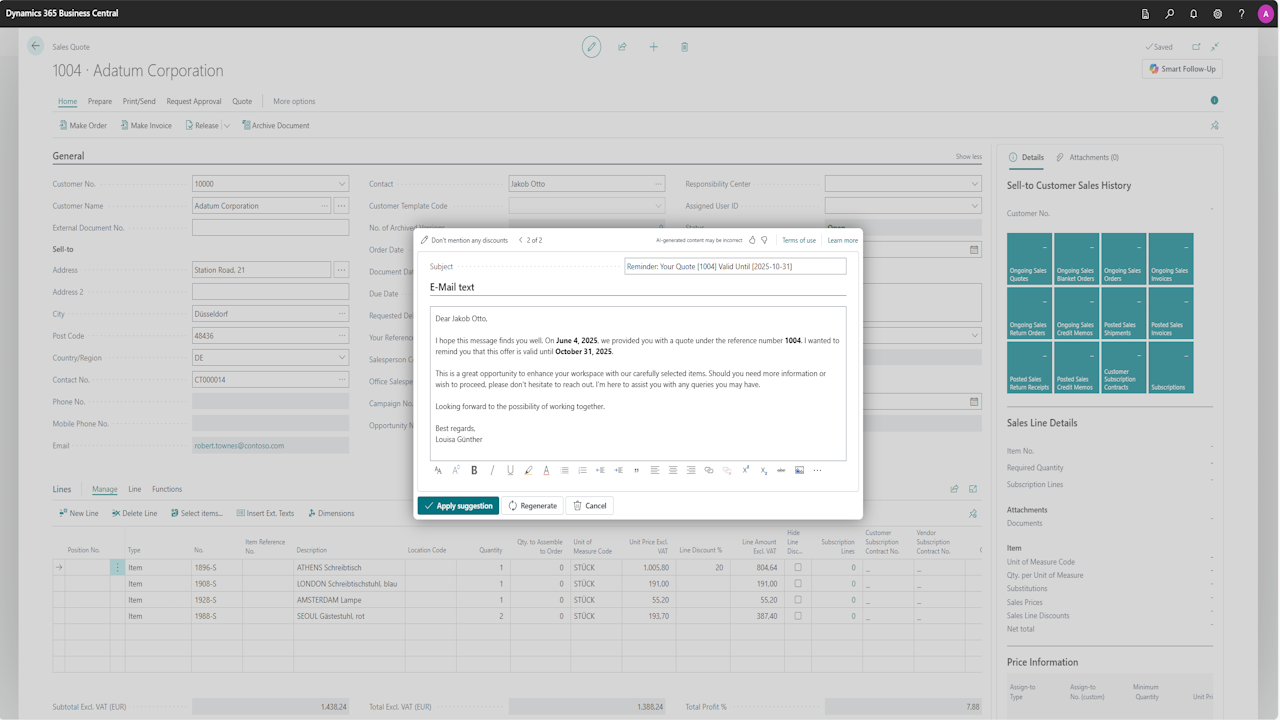Open the font color tool
Image resolution: width=1280 pixels, height=720 pixels.
pyautogui.click(x=546, y=470)
